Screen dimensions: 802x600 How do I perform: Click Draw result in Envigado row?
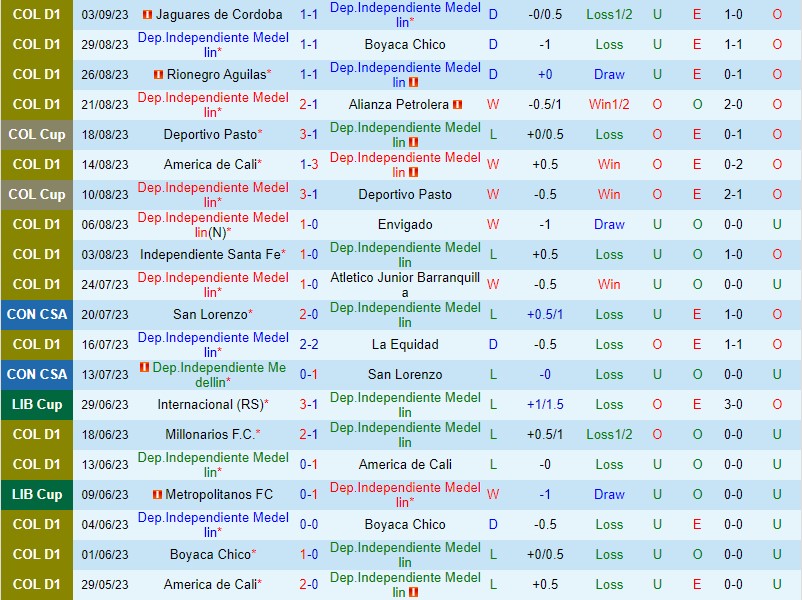pos(609,225)
